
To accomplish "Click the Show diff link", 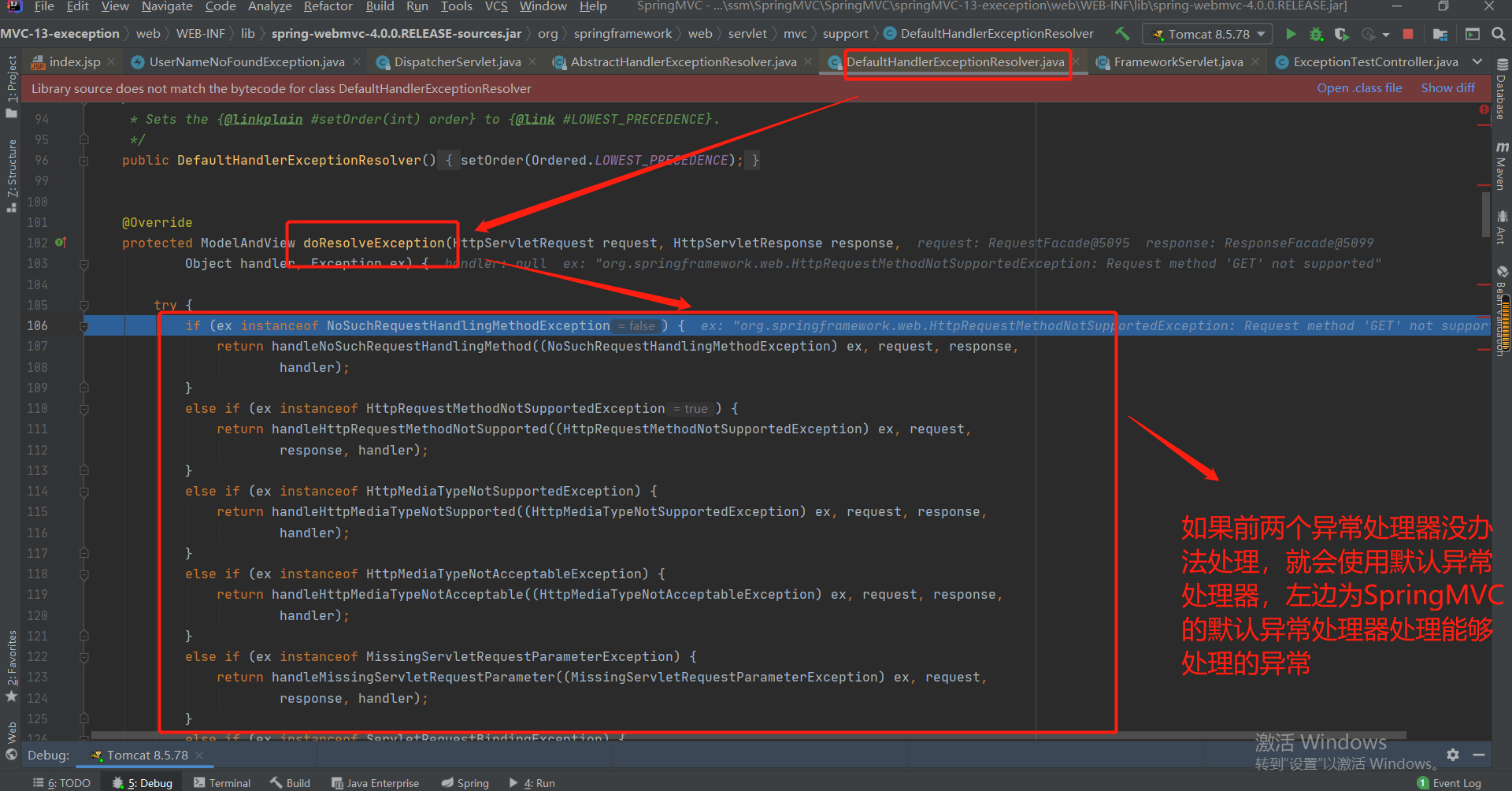I will (1447, 88).
